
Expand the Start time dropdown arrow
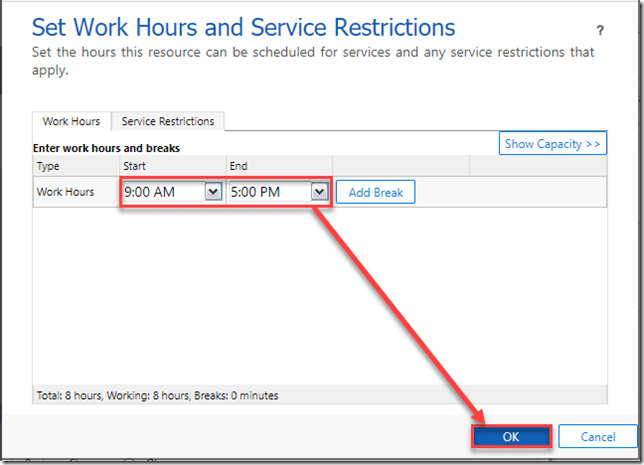point(213,192)
